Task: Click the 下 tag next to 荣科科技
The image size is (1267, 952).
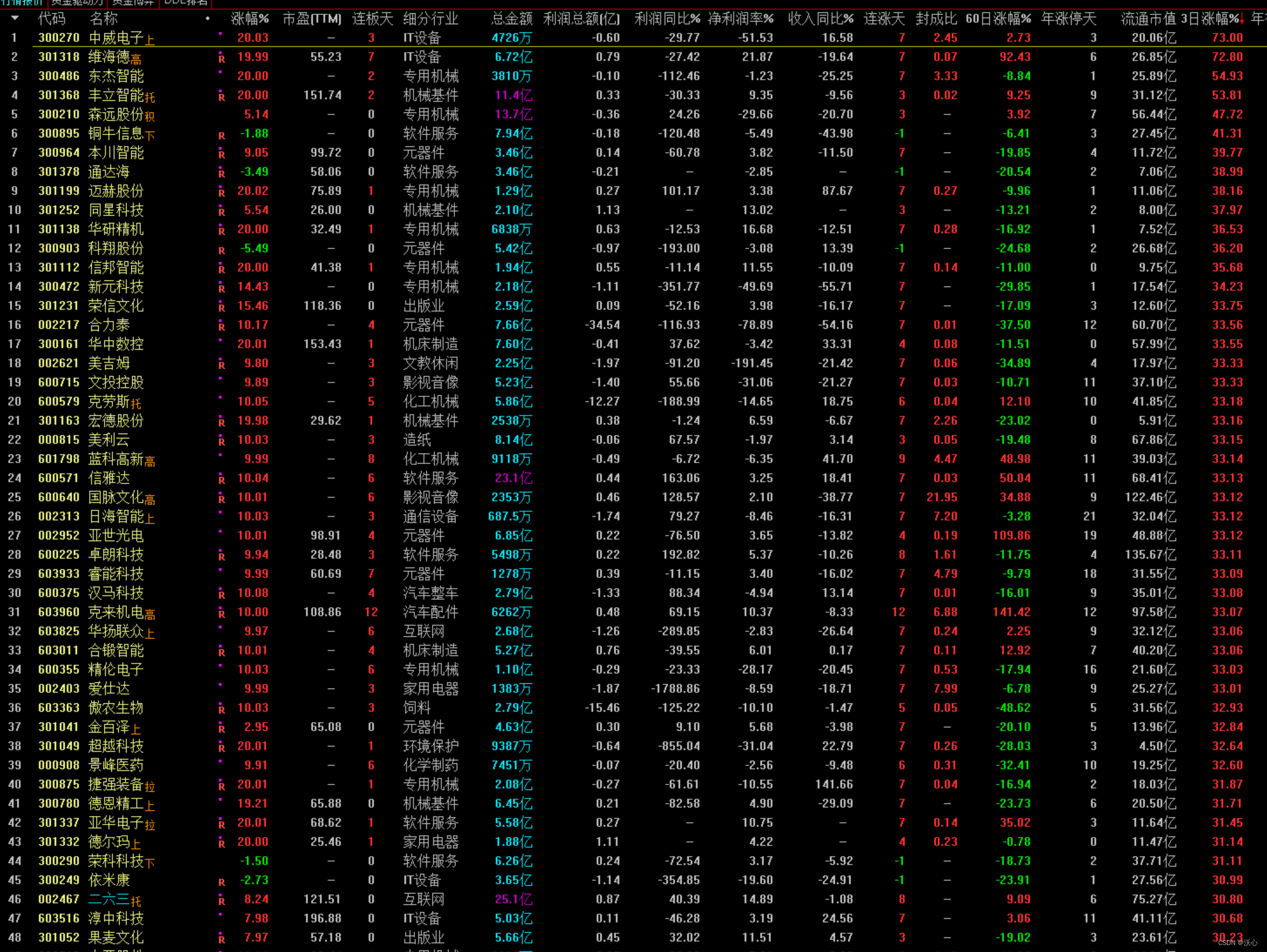Action: click(x=150, y=864)
